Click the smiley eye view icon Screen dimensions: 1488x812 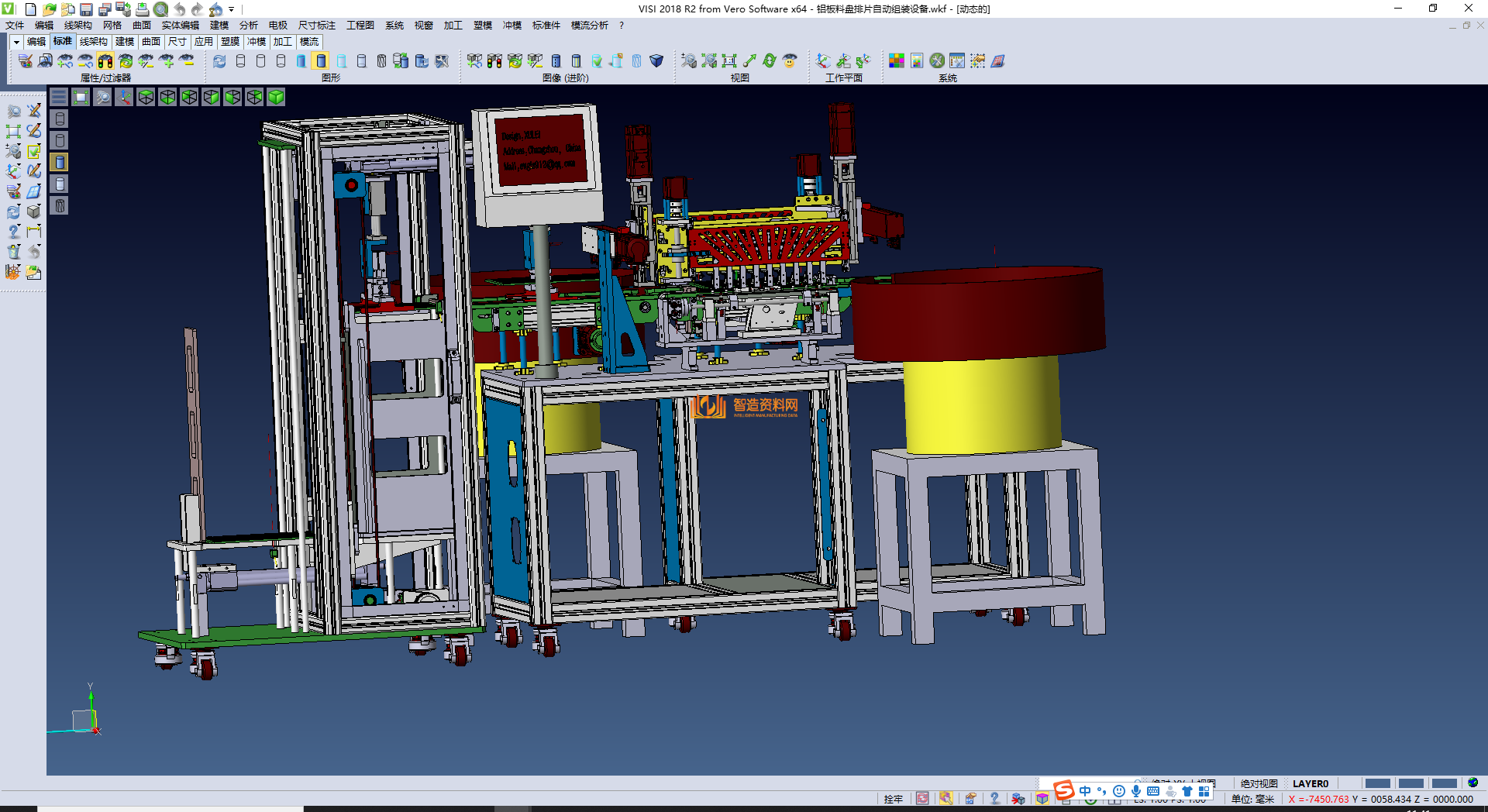tap(790, 61)
